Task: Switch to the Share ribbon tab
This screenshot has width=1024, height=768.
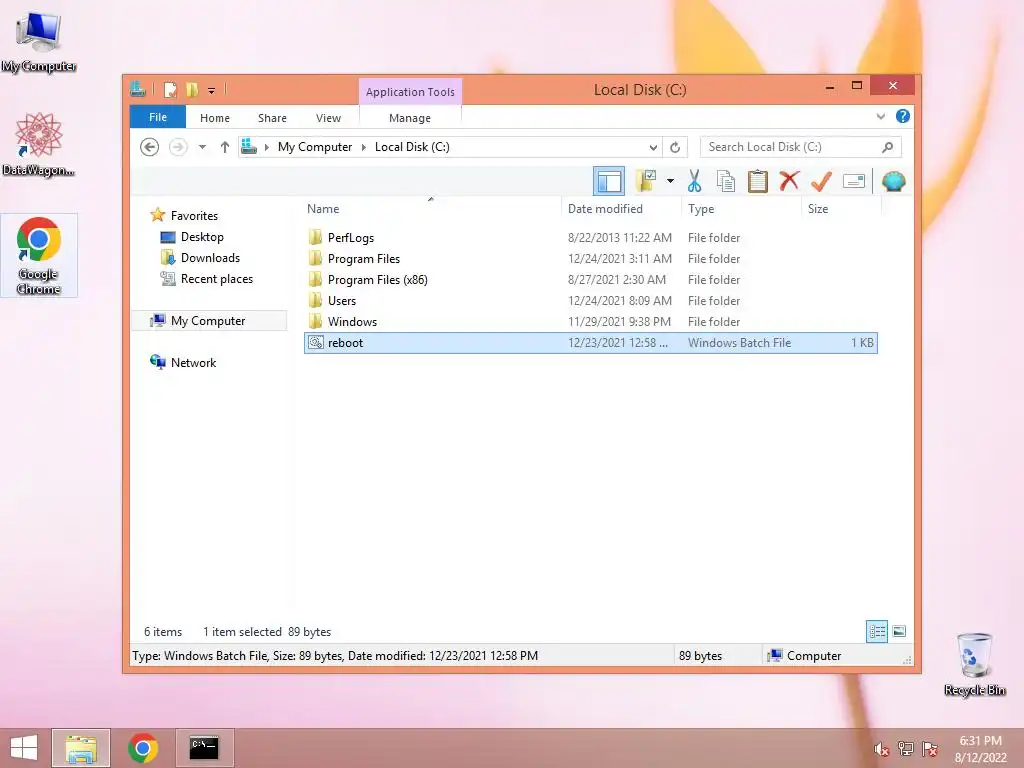Action: coord(272,118)
